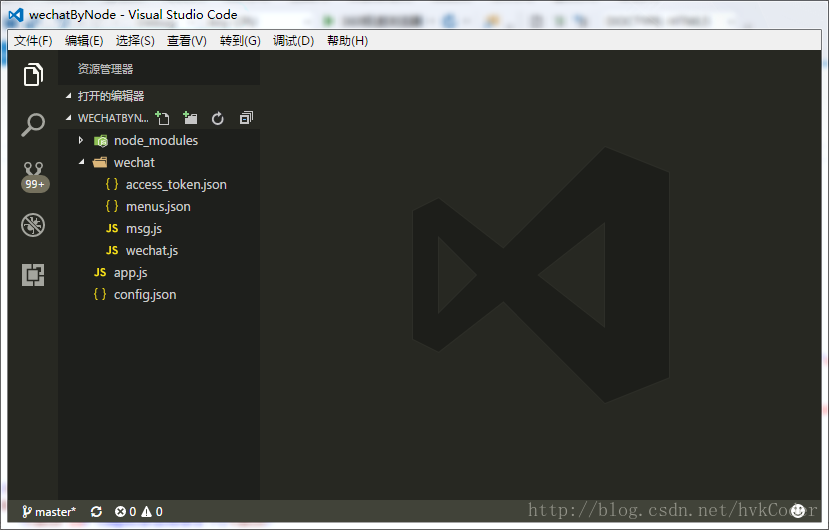The height and width of the screenshot is (530, 829).
Task: Open the 查看(V) menu
Action: click(x=187, y=41)
